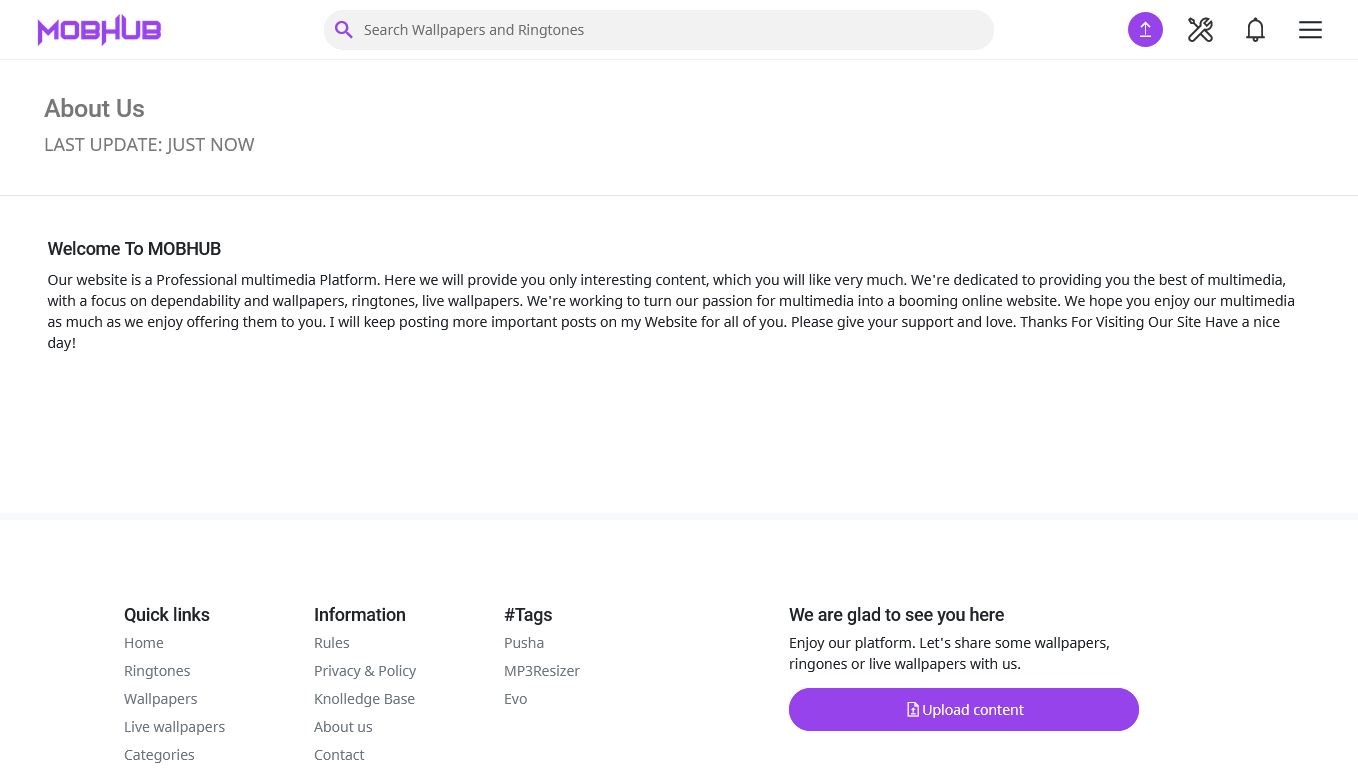
Task: Click the #Tags footer heading
Action: (528, 615)
